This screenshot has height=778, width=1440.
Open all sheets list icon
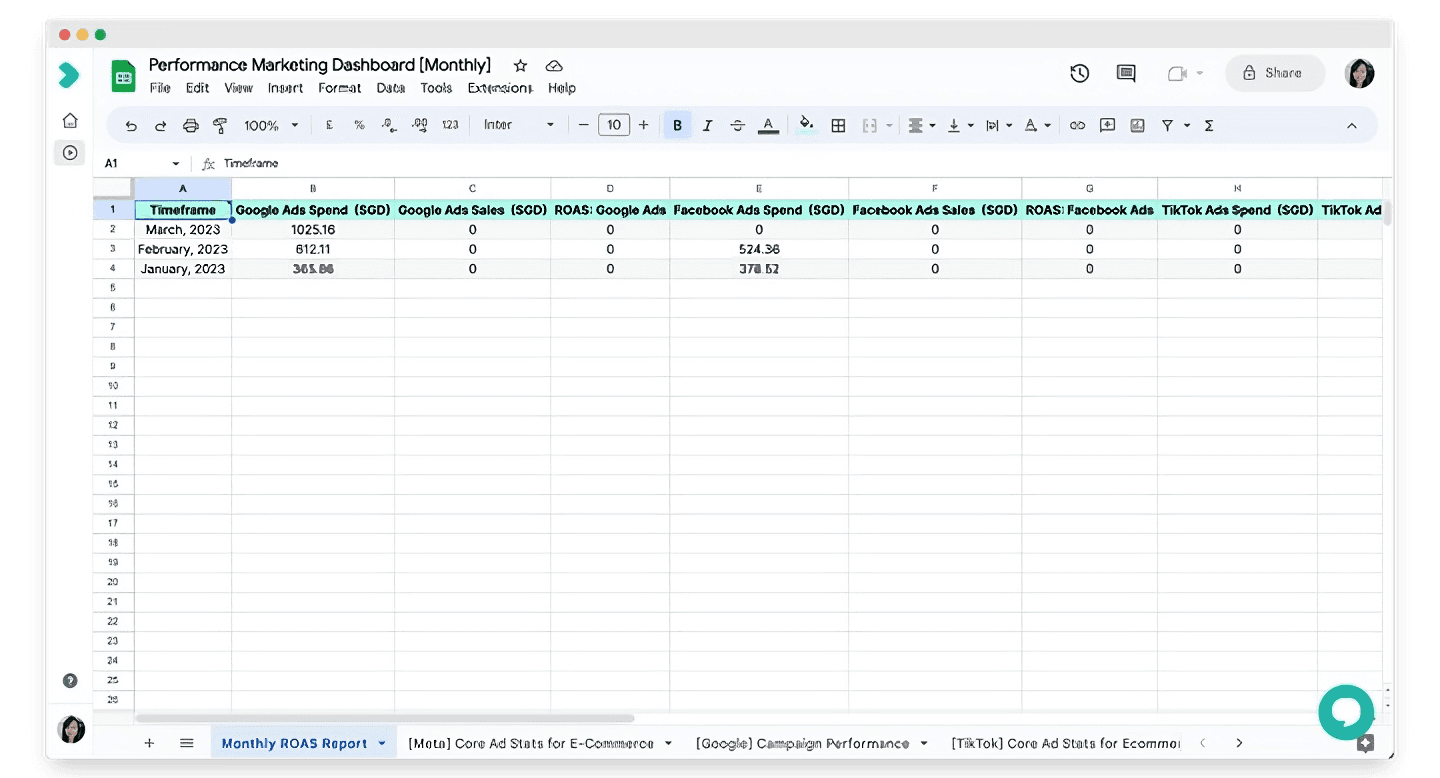[186, 743]
